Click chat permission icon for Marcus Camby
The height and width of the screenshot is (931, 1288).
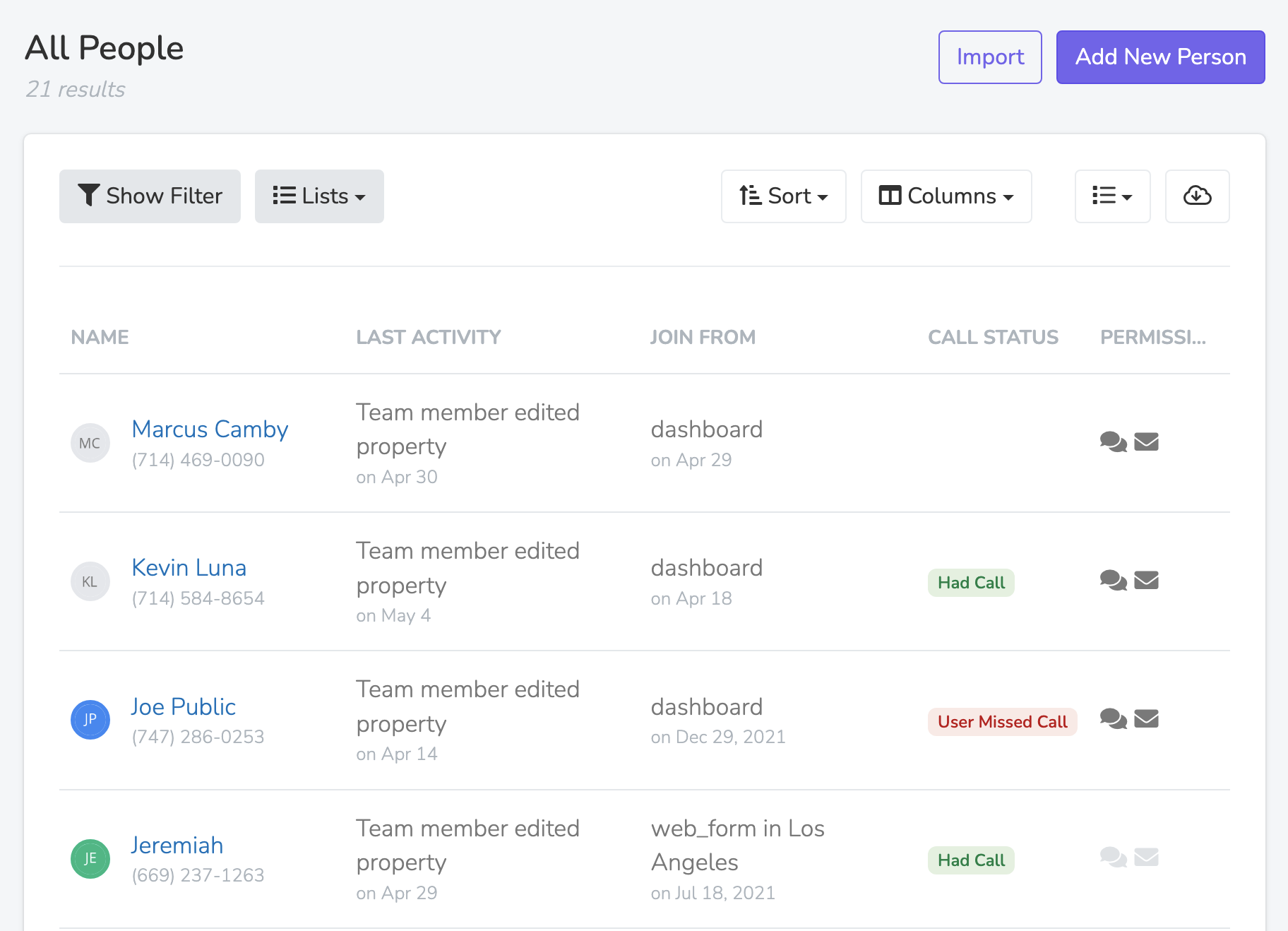[1114, 441]
